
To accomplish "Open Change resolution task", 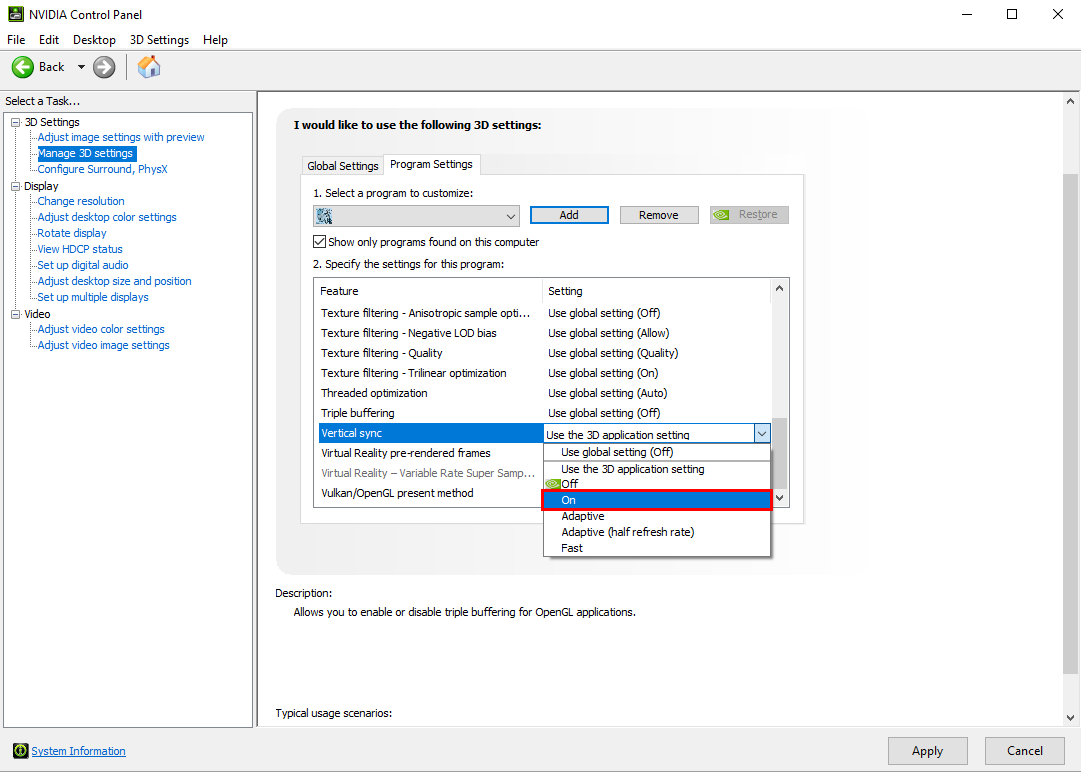I will tap(81, 201).
